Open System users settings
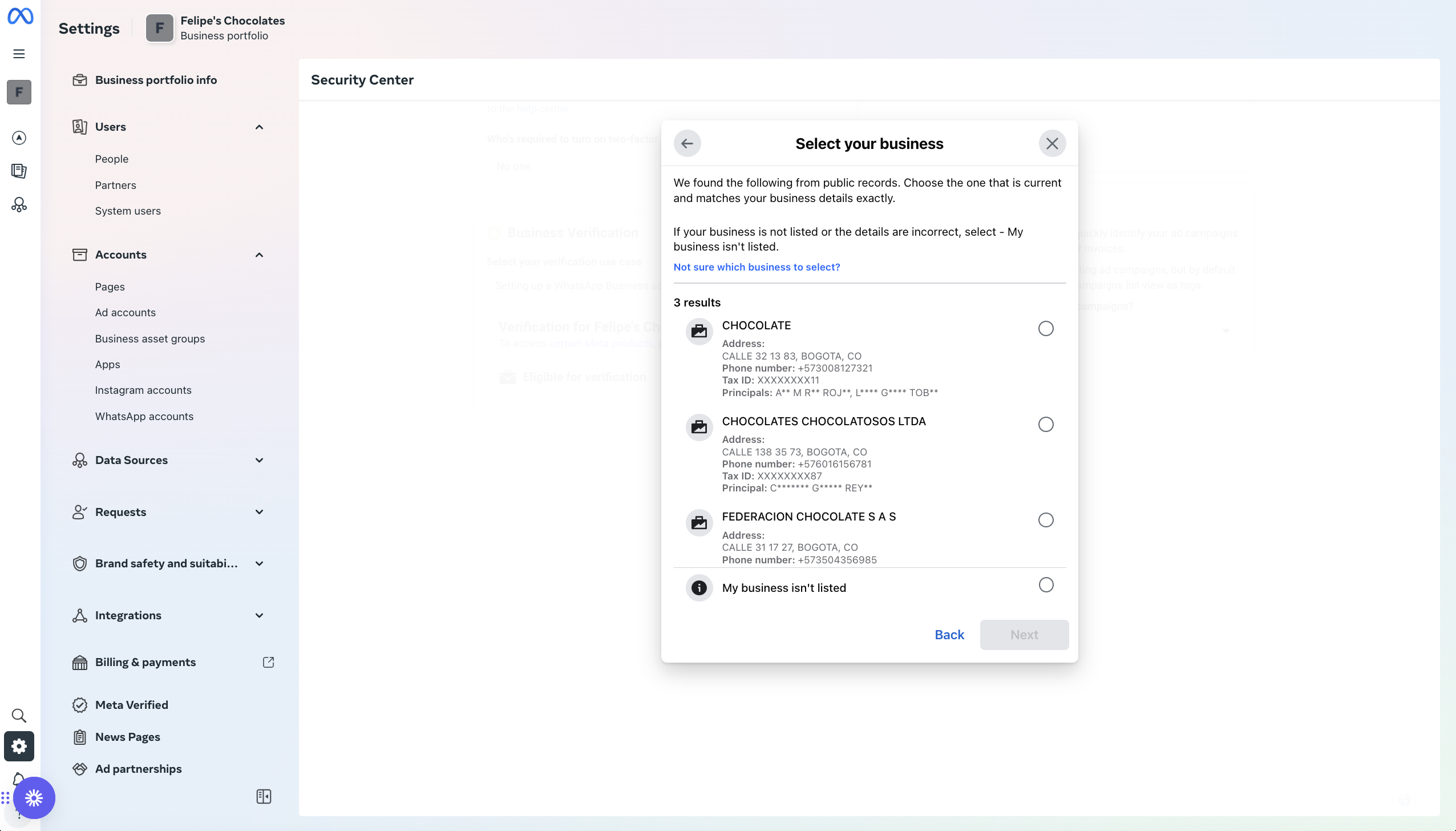 [128, 211]
